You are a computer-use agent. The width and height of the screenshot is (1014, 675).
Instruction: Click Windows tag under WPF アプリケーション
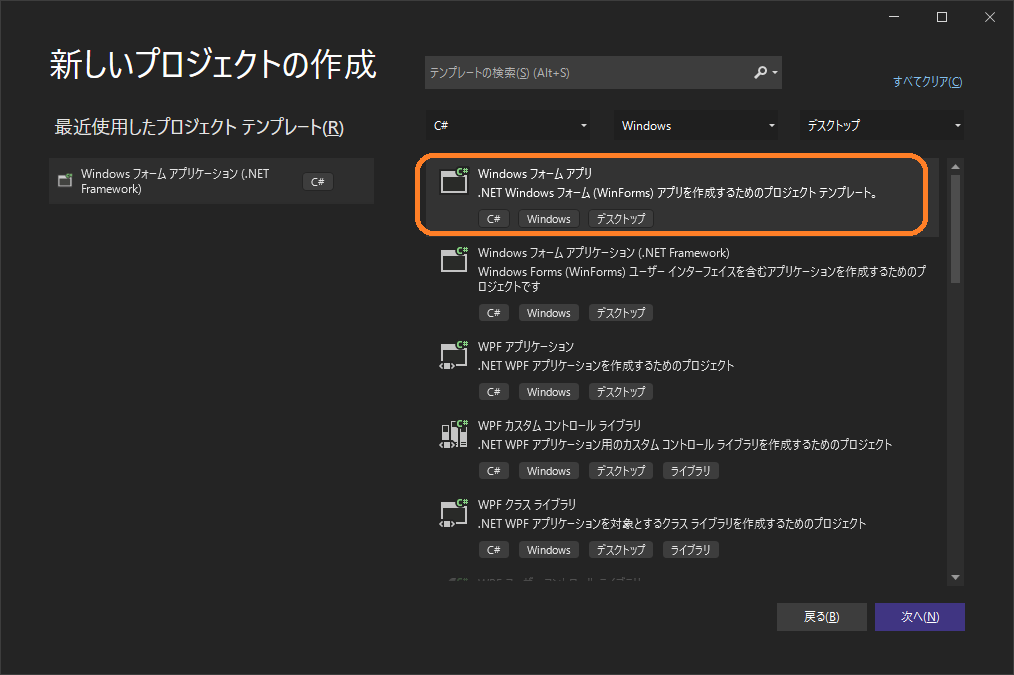click(x=548, y=392)
